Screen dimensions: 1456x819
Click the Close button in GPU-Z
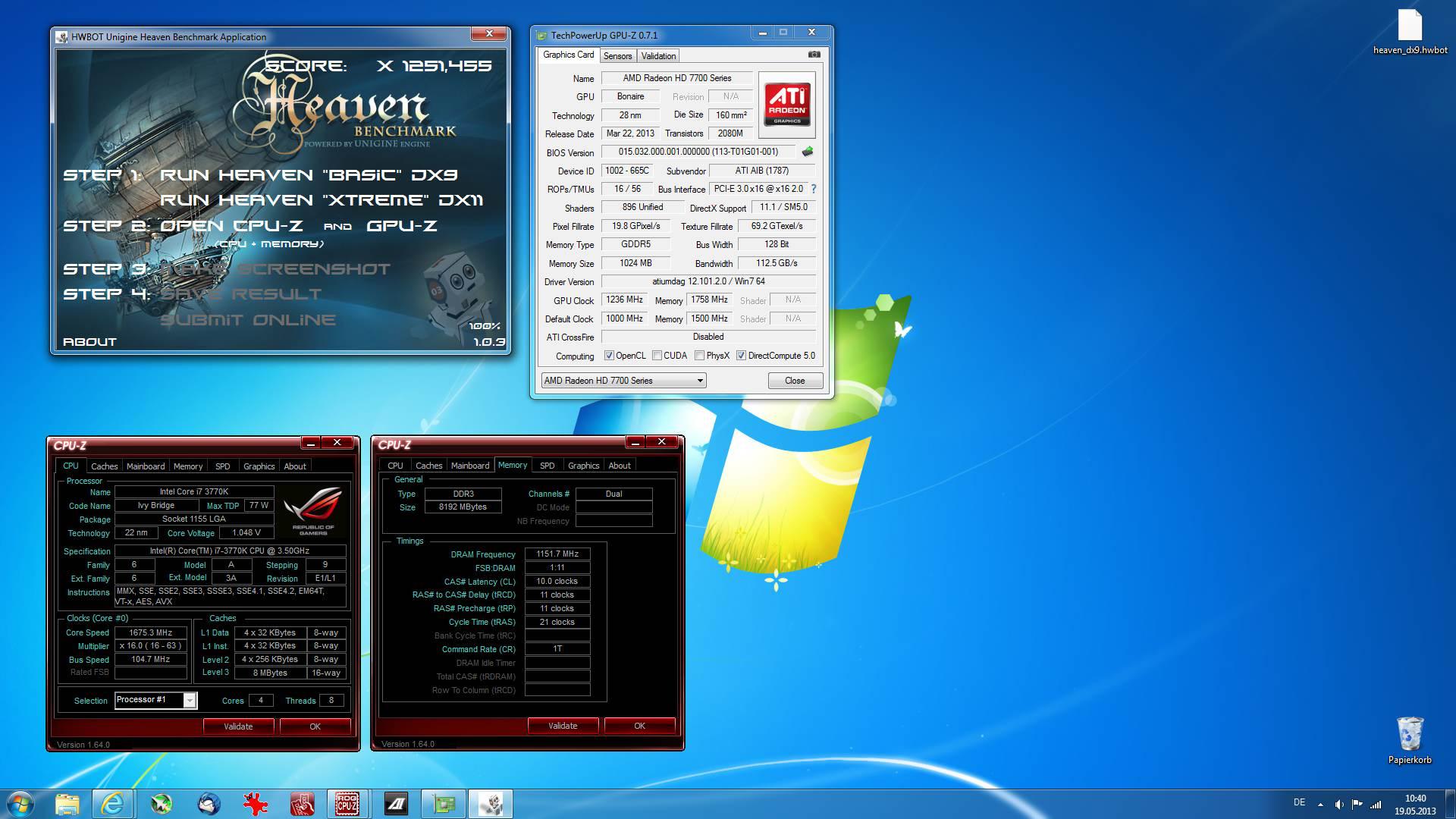point(795,381)
